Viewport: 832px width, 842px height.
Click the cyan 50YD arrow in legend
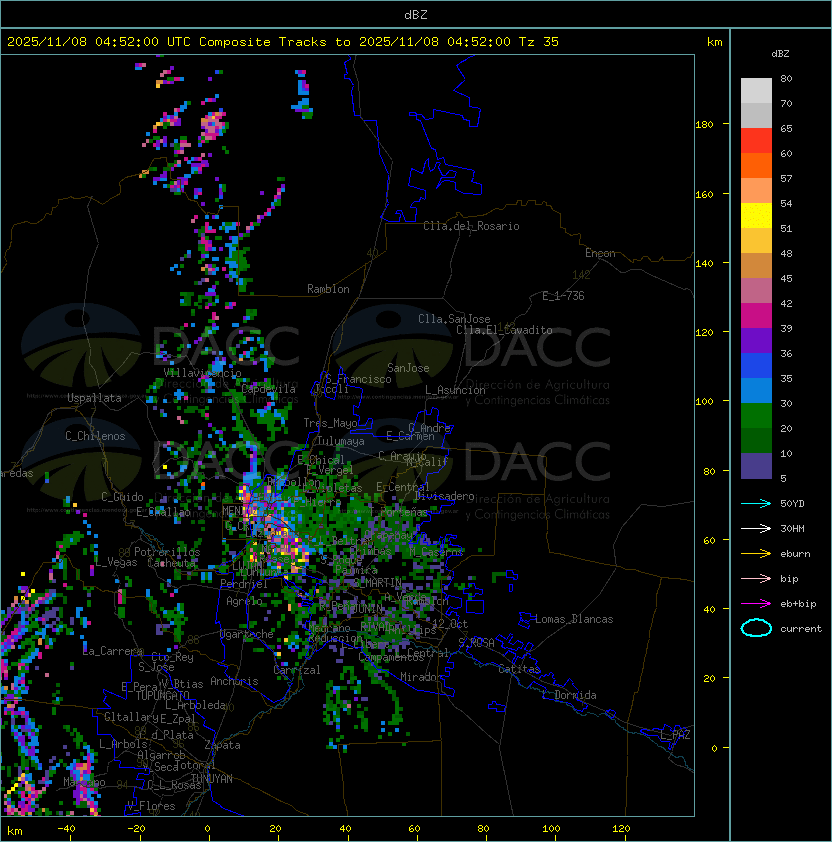(x=756, y=503)
